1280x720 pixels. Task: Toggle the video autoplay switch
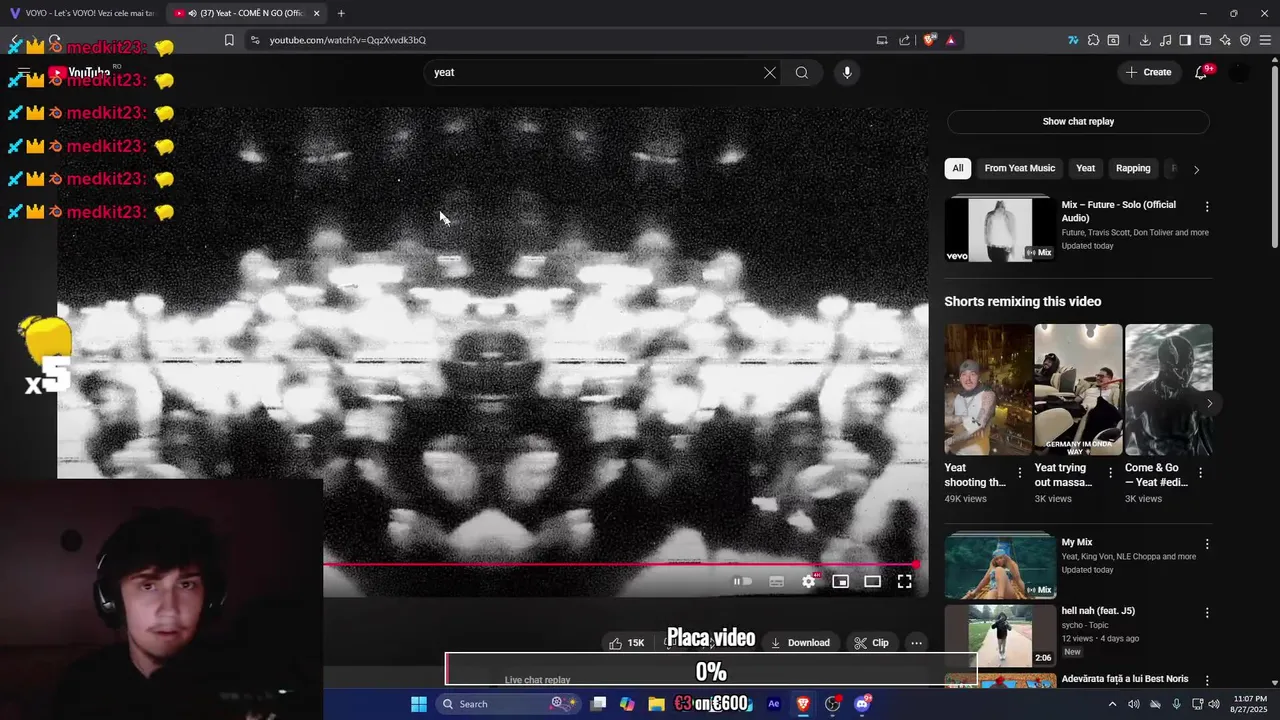pyautogui.click(x=743, y=581)
